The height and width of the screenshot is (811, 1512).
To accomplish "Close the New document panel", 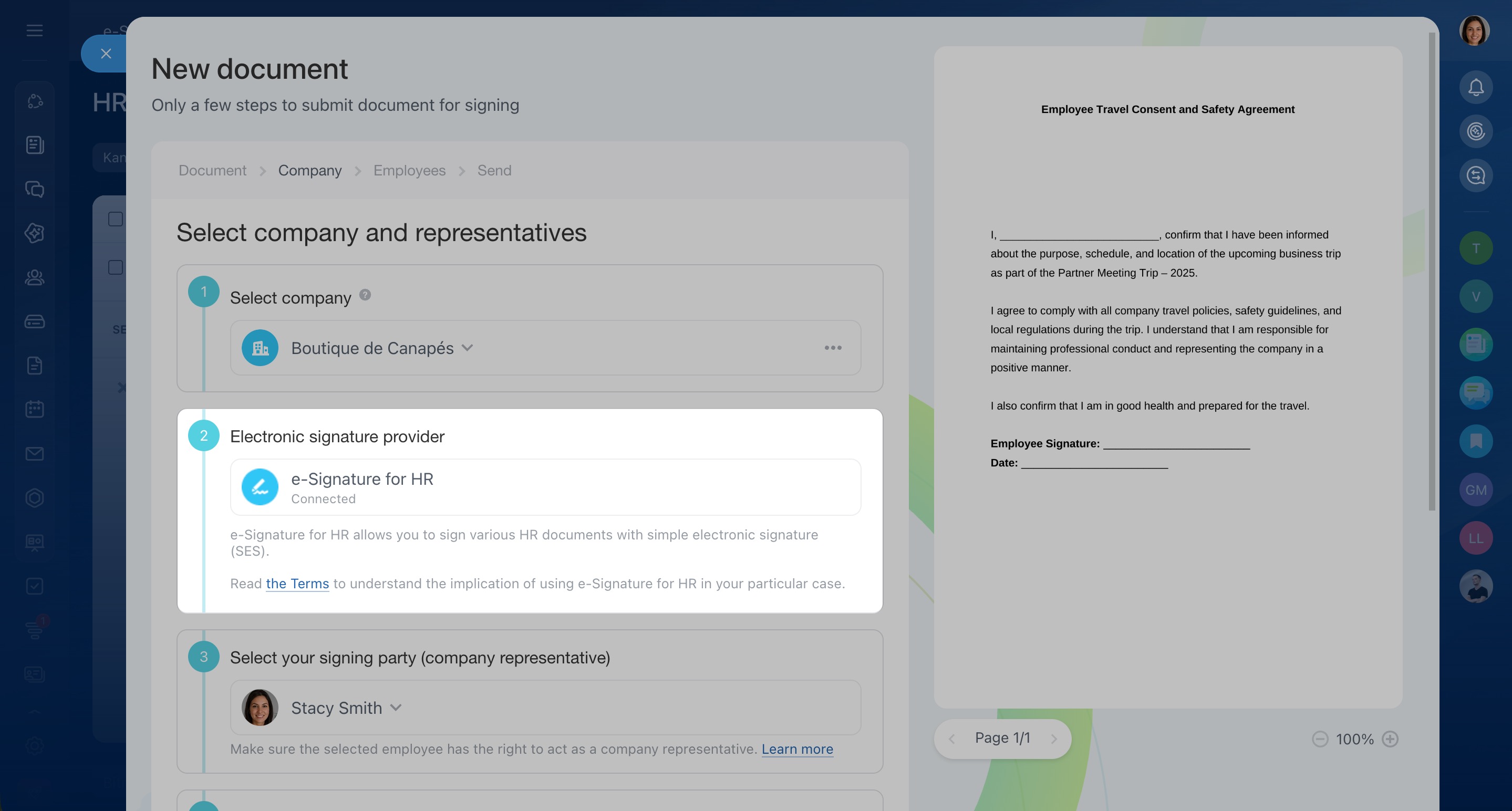I will tap(106, 54).
